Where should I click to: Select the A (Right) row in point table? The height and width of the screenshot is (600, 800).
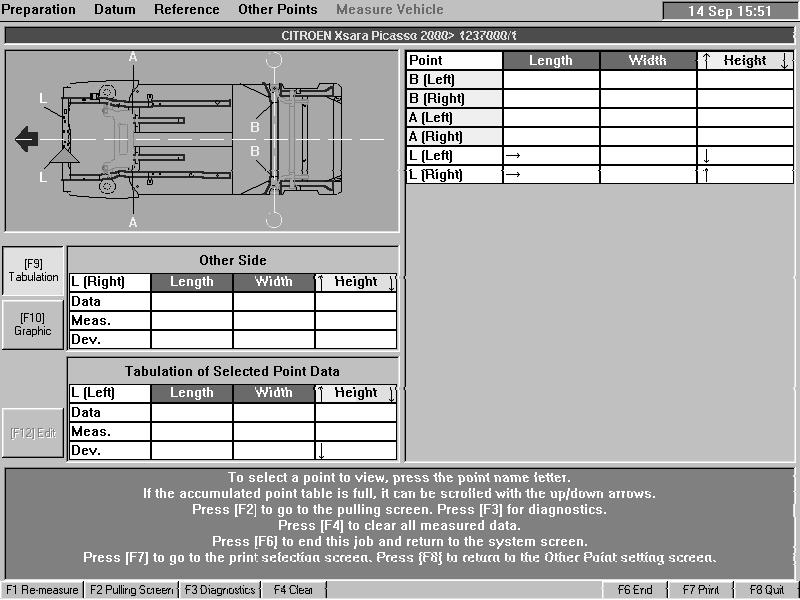(600, 136)
